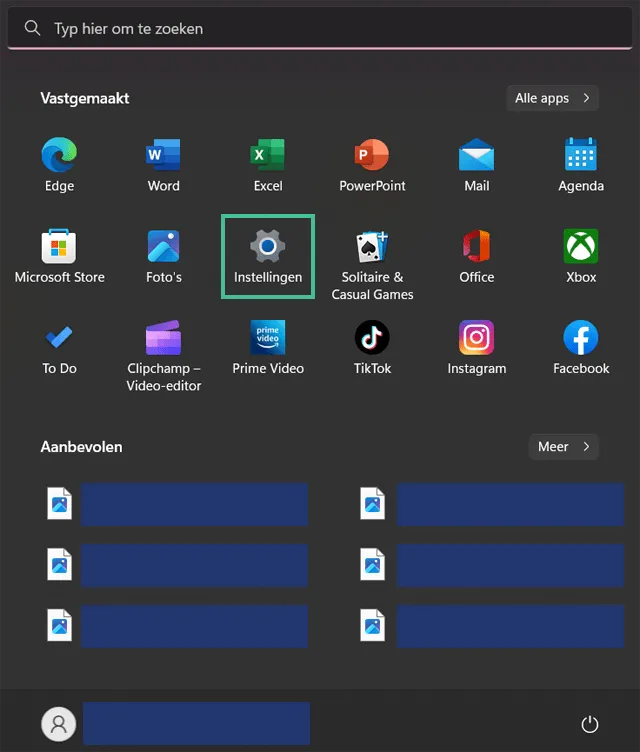Launch the Xbox app
This screenshot has height=752, width=640.
581,256
